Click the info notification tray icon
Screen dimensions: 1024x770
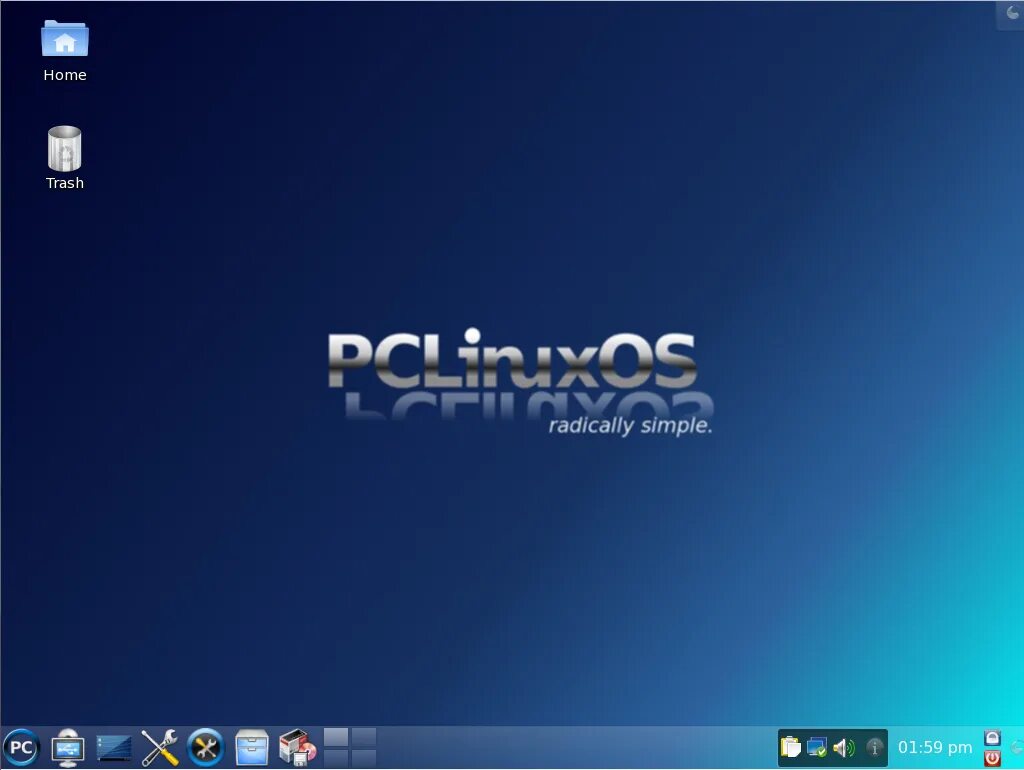click(x=874, y=747)
